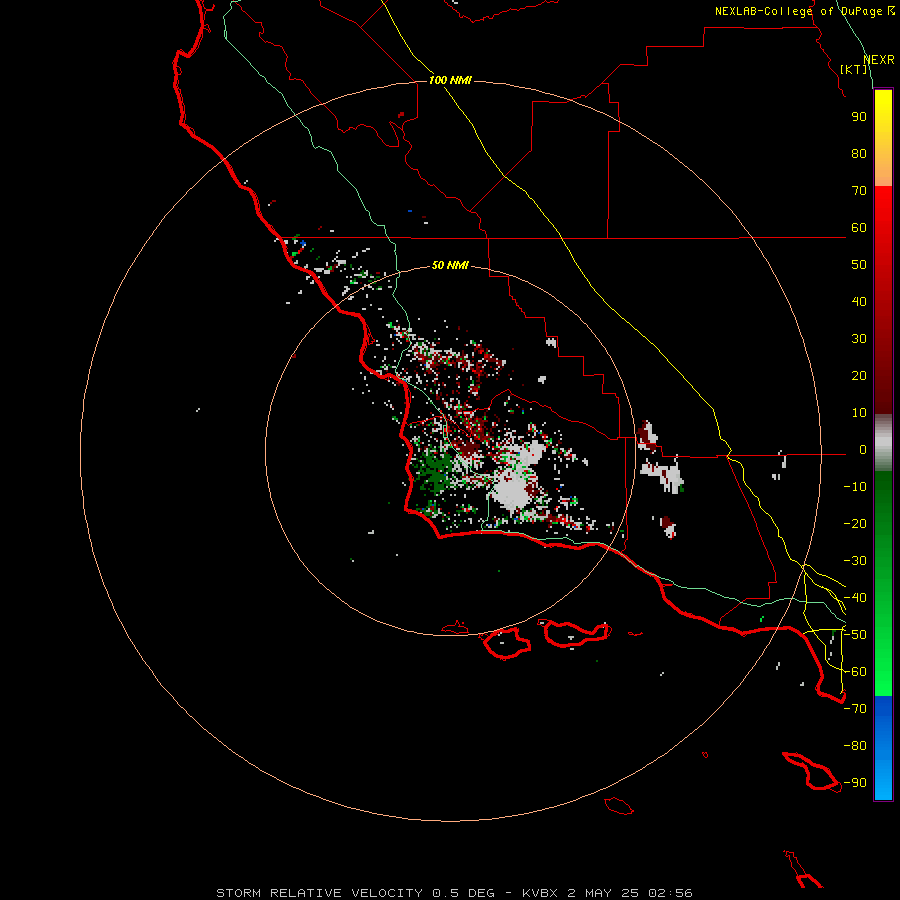Pick the blue bottom segment of the color bar

coord(883,748)
